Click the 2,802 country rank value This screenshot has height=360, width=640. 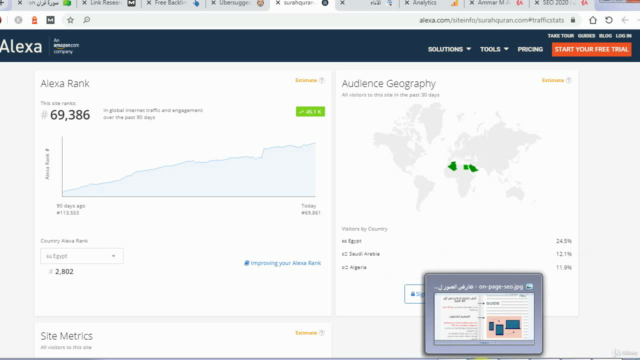coord(64,272)
